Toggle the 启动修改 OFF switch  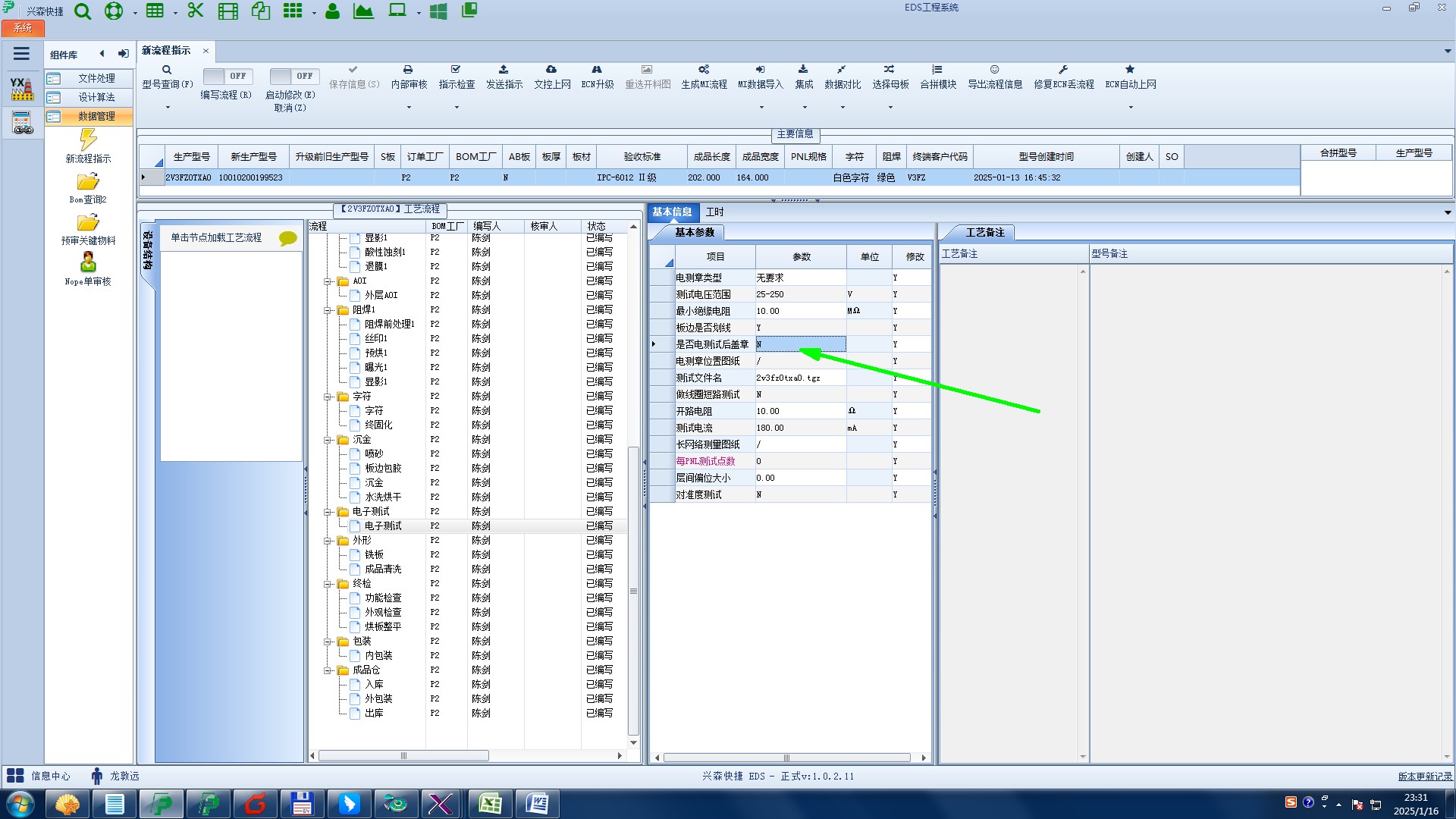tap(293, 76)
